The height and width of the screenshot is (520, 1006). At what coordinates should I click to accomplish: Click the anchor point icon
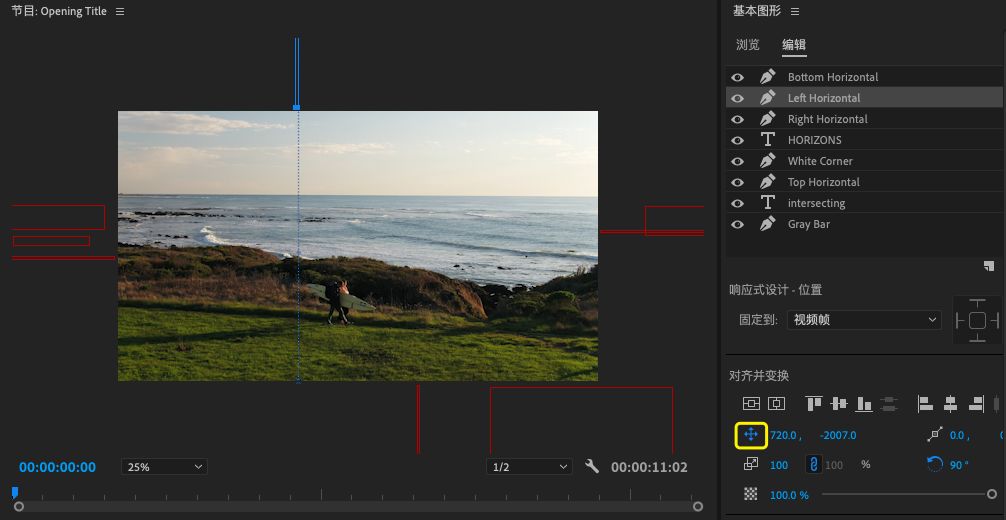click(935, 435)
